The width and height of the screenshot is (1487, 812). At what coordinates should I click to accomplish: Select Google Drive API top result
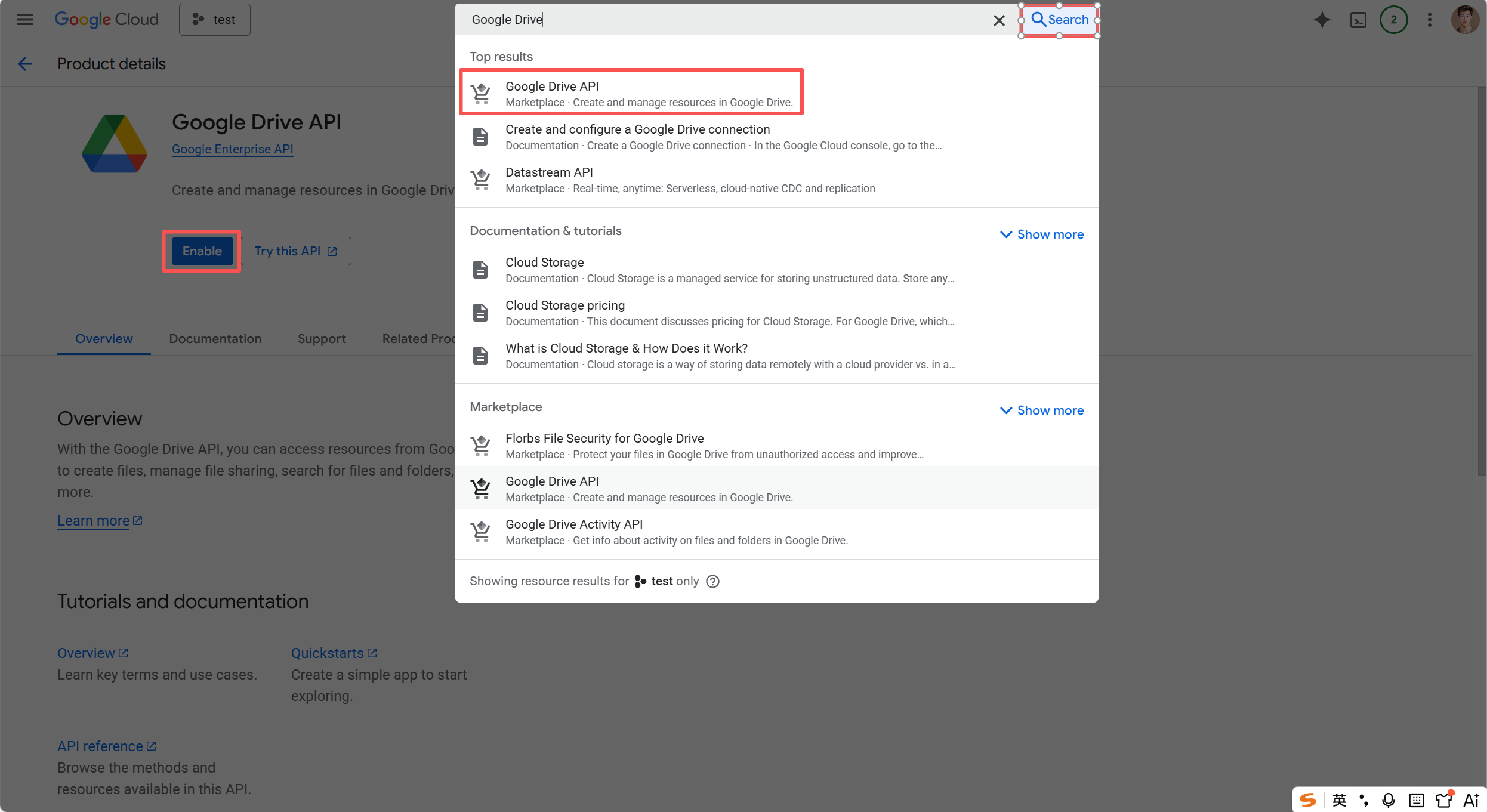coord(631,94)
